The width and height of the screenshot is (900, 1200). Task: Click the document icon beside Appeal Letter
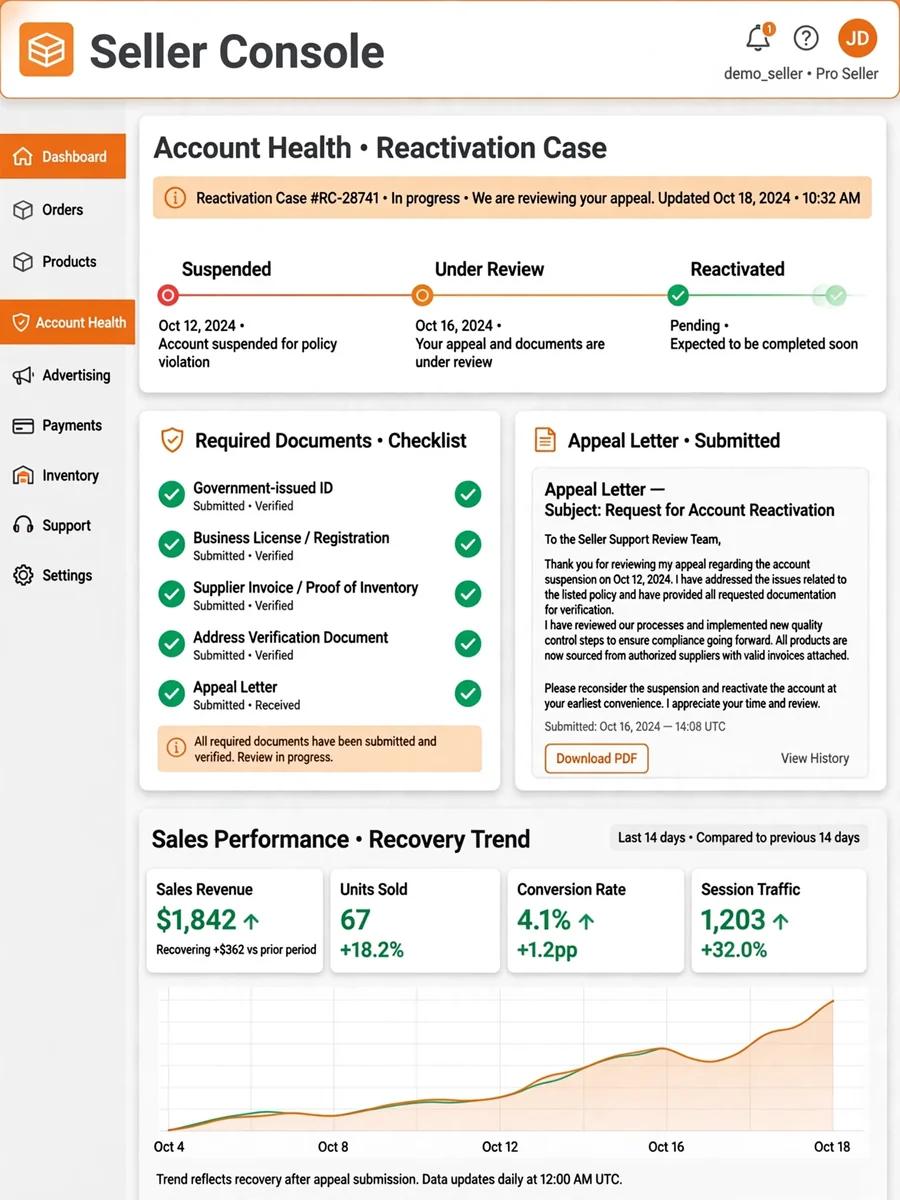click(545, 440)
